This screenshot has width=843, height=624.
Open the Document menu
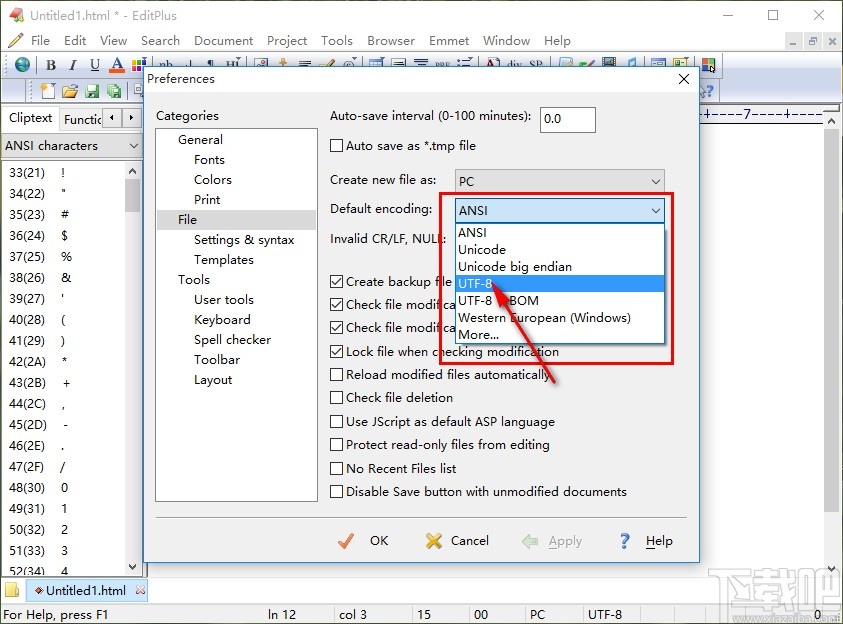tap(223, 41)
